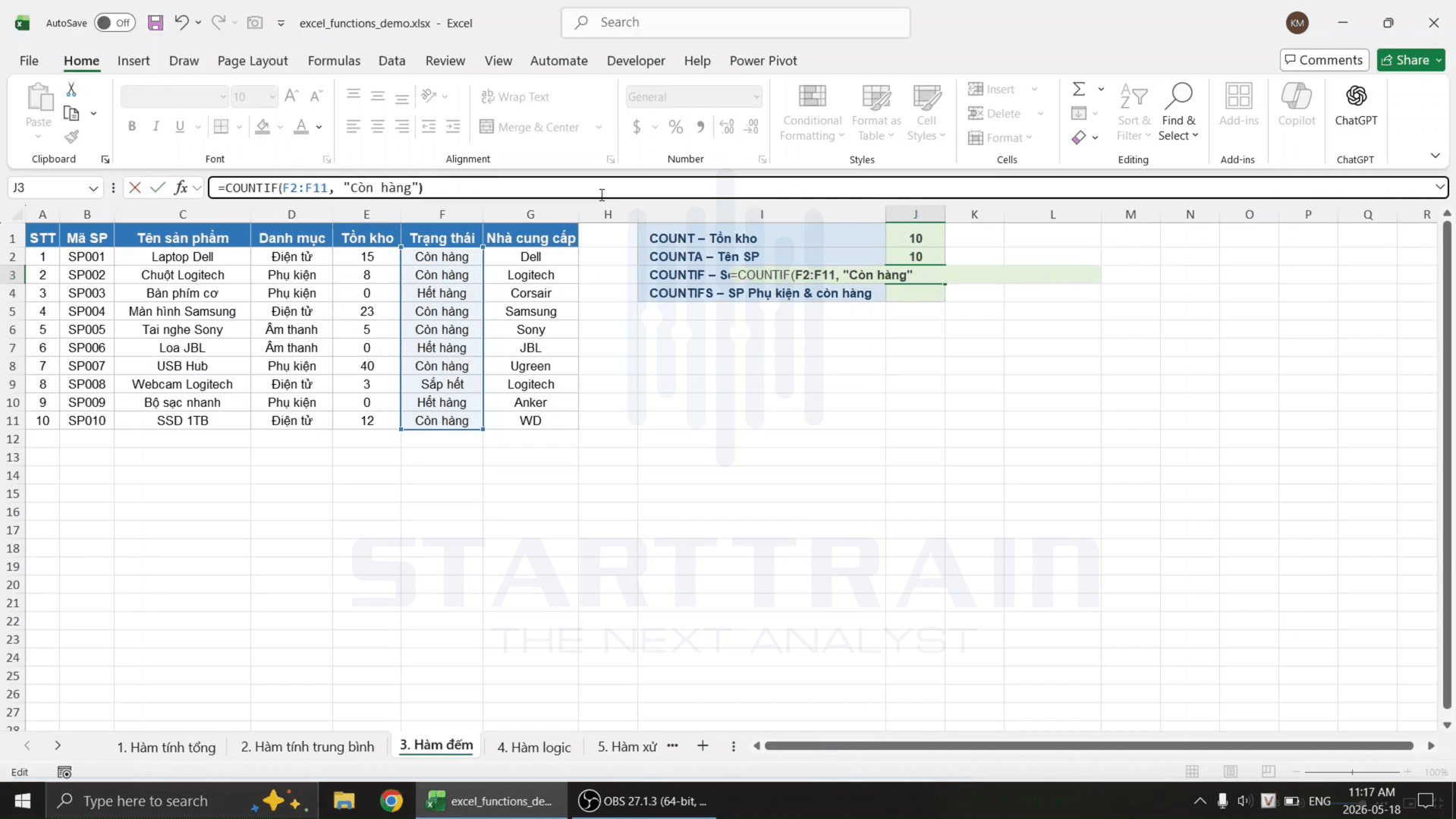Click Font Color A swatch
1456x819 pixels.
[x=301, y=127]
